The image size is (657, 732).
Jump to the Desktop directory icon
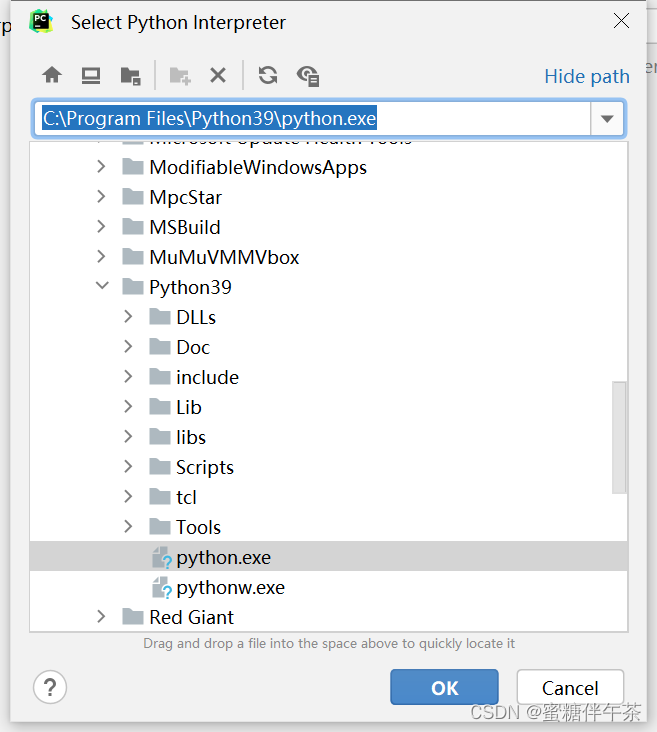point(91,75)
